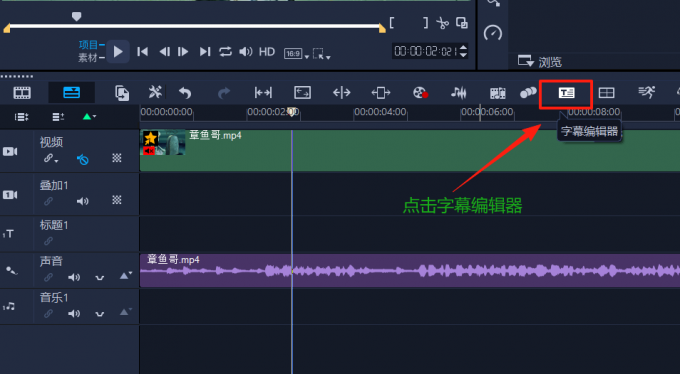Click the 浏览 browse button
The width and height of the screenshot is (680, 374).
tap(539, 62)
